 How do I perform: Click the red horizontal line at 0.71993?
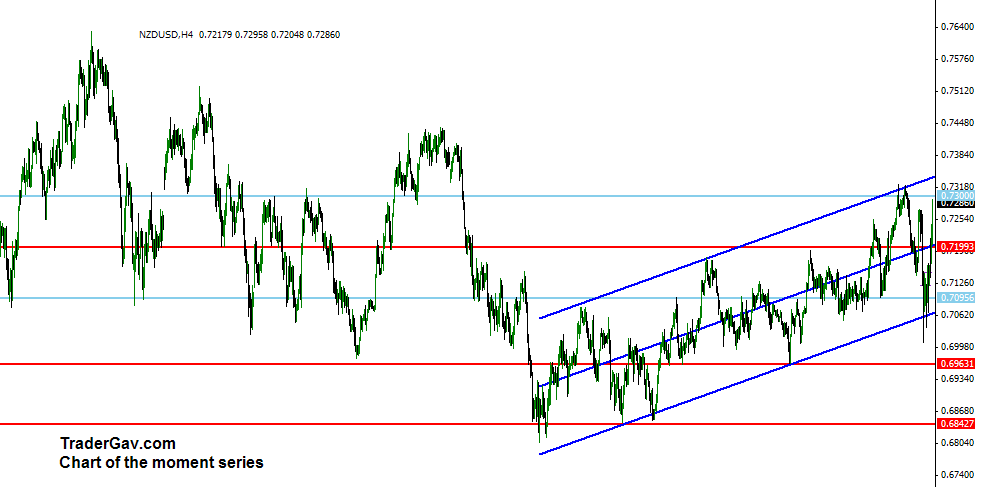coord(300,247)
